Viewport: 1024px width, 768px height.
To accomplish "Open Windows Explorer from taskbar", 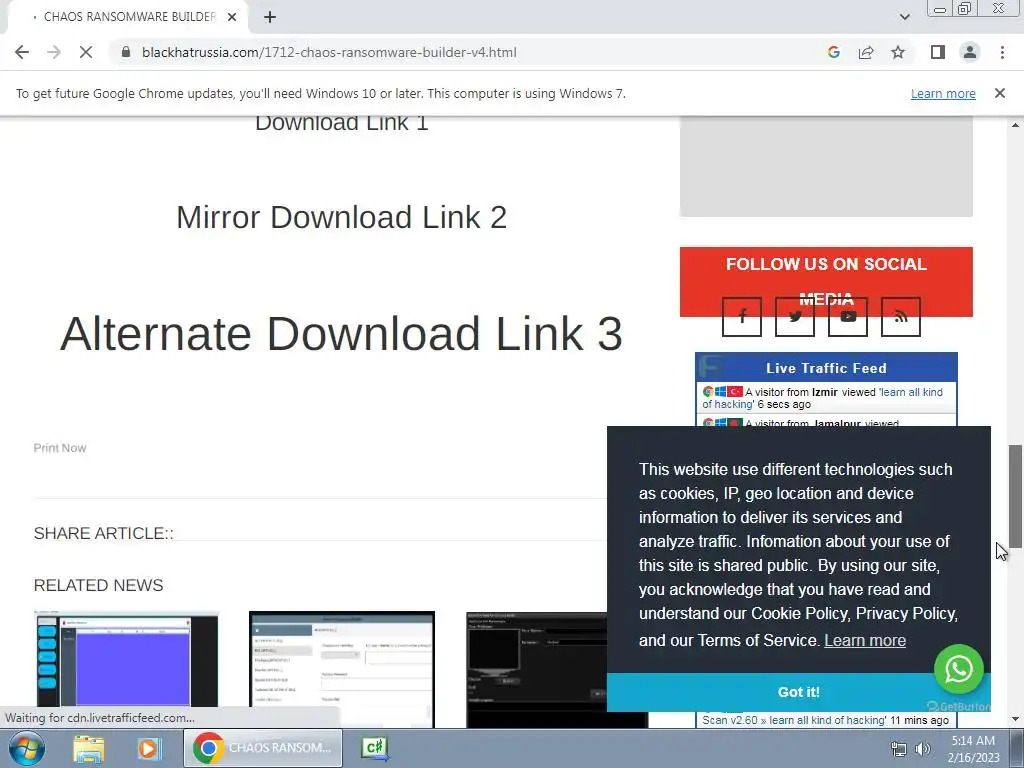I will 89,748.
